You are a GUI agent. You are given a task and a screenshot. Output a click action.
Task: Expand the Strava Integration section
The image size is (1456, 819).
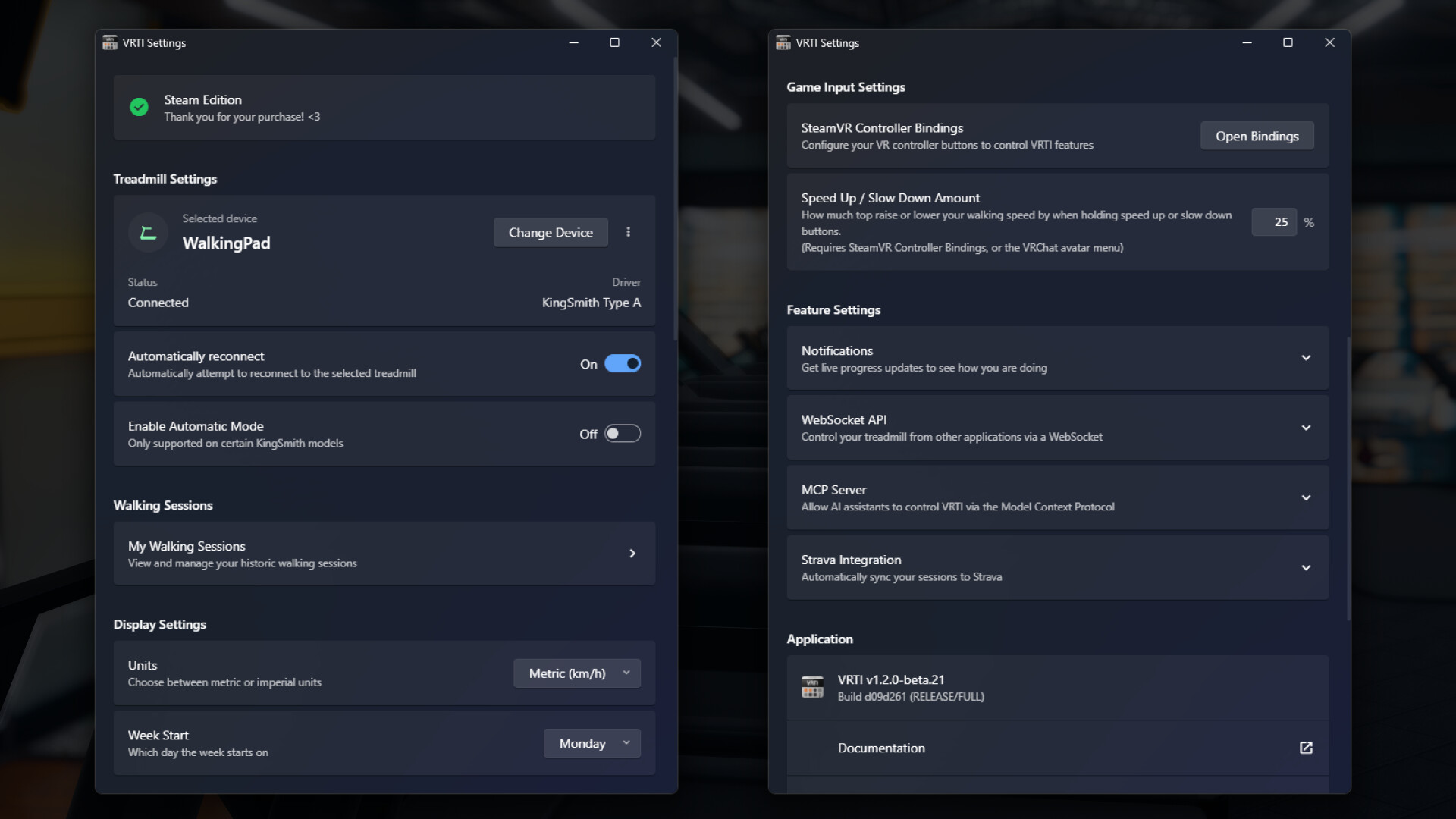point(1306,568)
